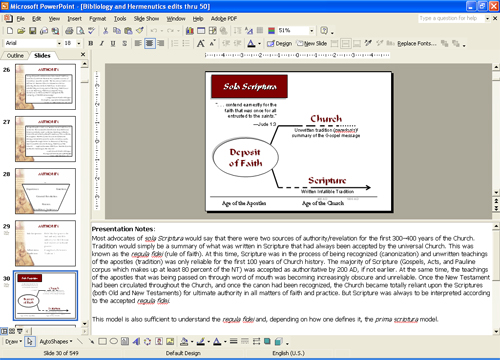Insert a chart using toolbar icon
This screenshot has height=360, width=500.
[x=190, y=31]
